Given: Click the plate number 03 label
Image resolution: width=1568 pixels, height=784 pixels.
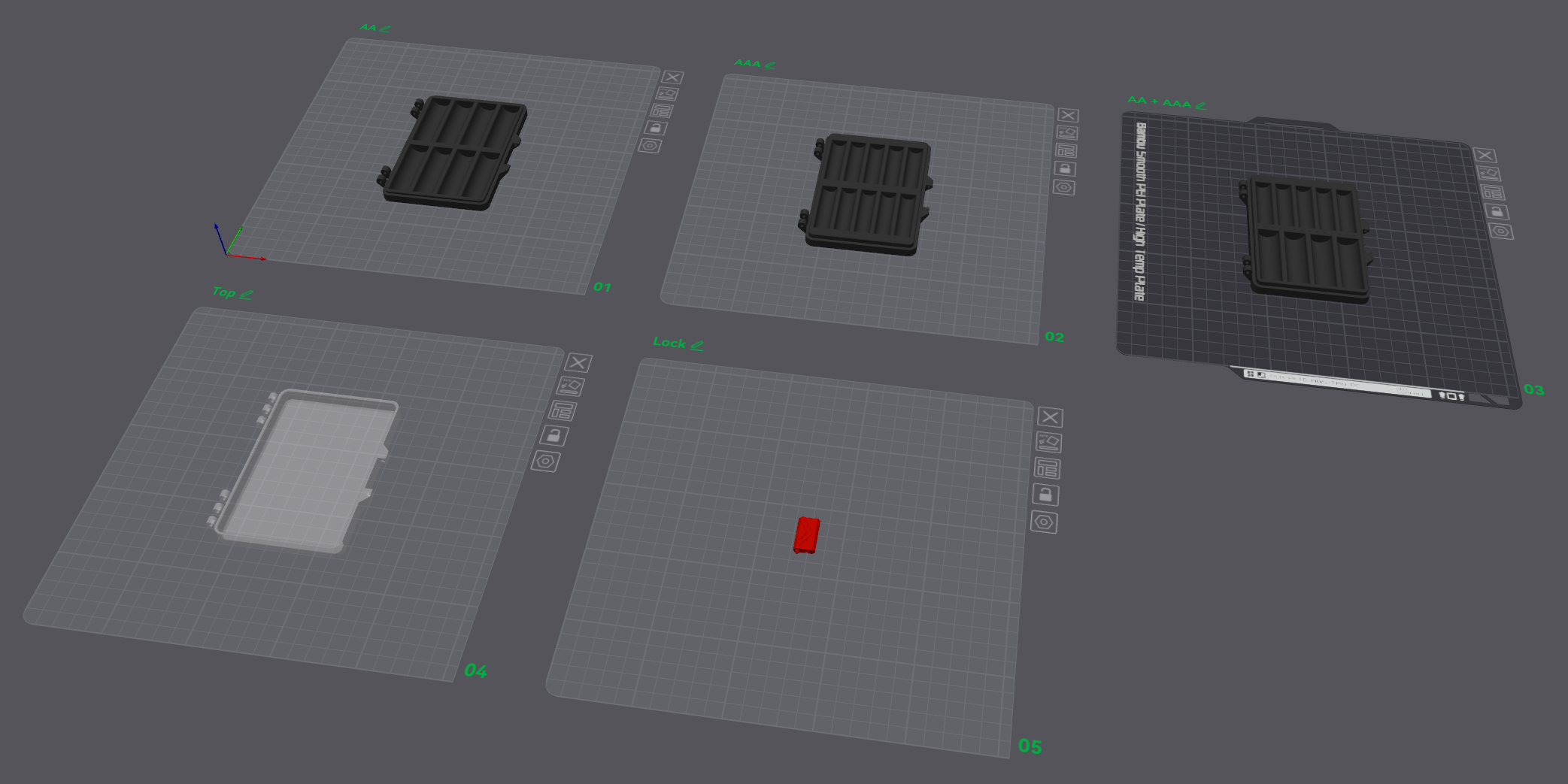Looking at the screenshot, I should 1534,389.
